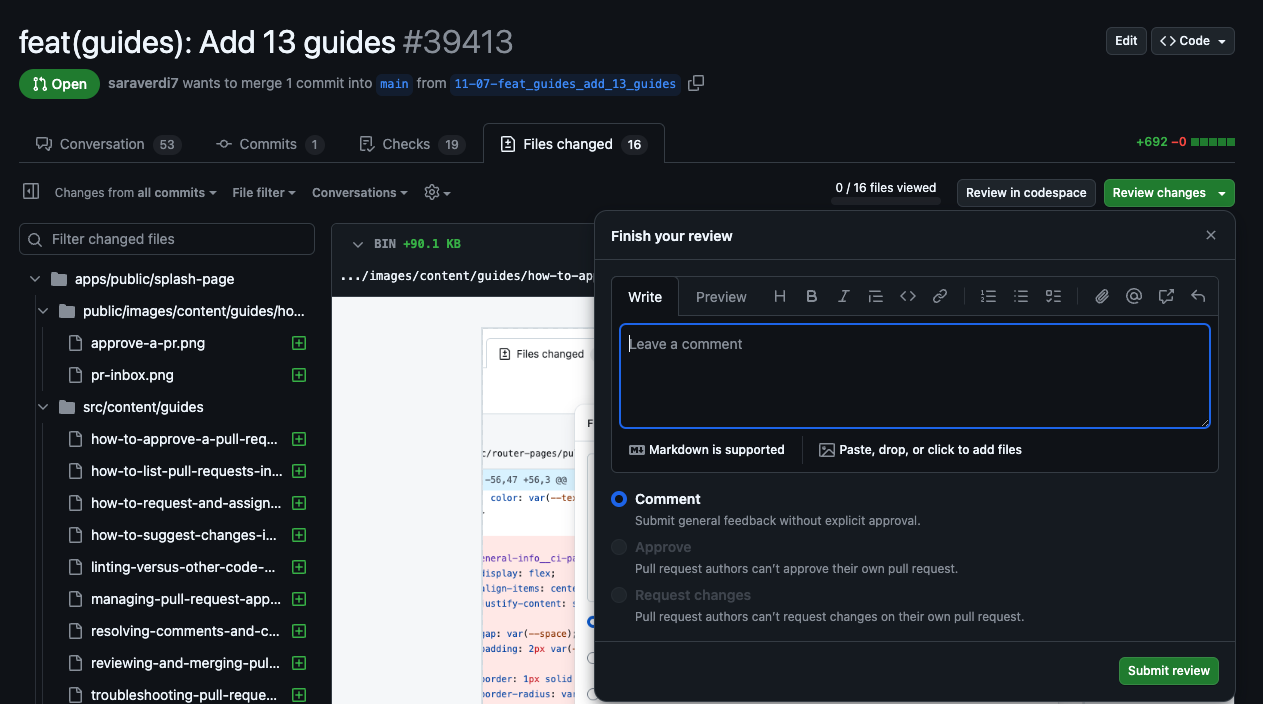Insert a numbered list

[x=988, y=296]
